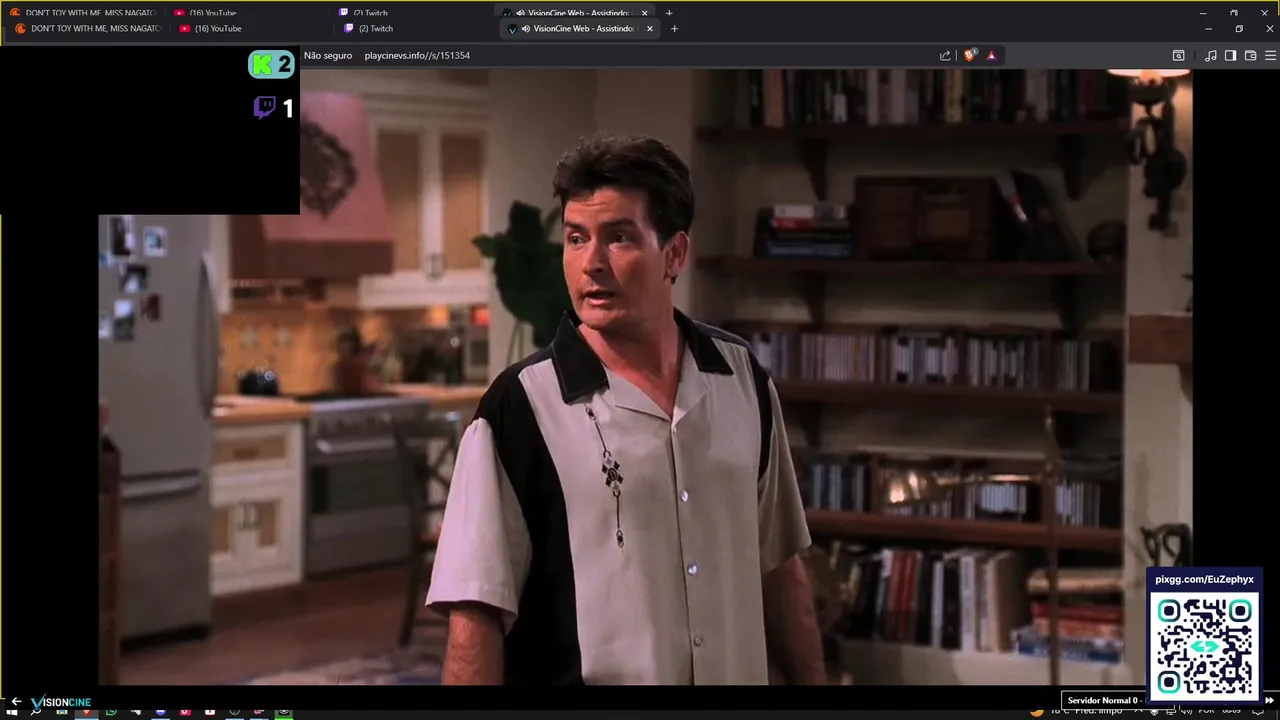
Task: Open the Windows Start button
Action: (13, 712)
